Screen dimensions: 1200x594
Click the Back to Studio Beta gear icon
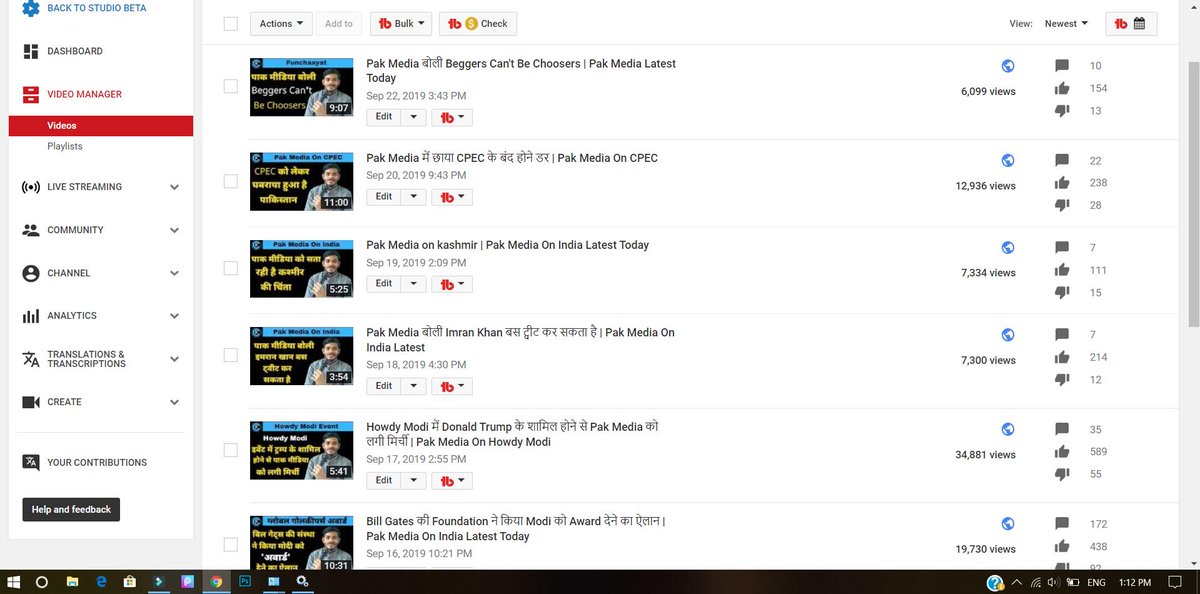pos(30,8)
